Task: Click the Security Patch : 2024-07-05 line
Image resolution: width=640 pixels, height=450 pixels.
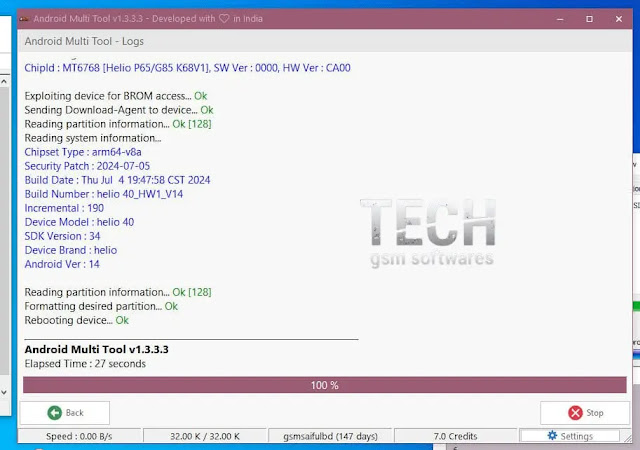Action: pos(87,166)
